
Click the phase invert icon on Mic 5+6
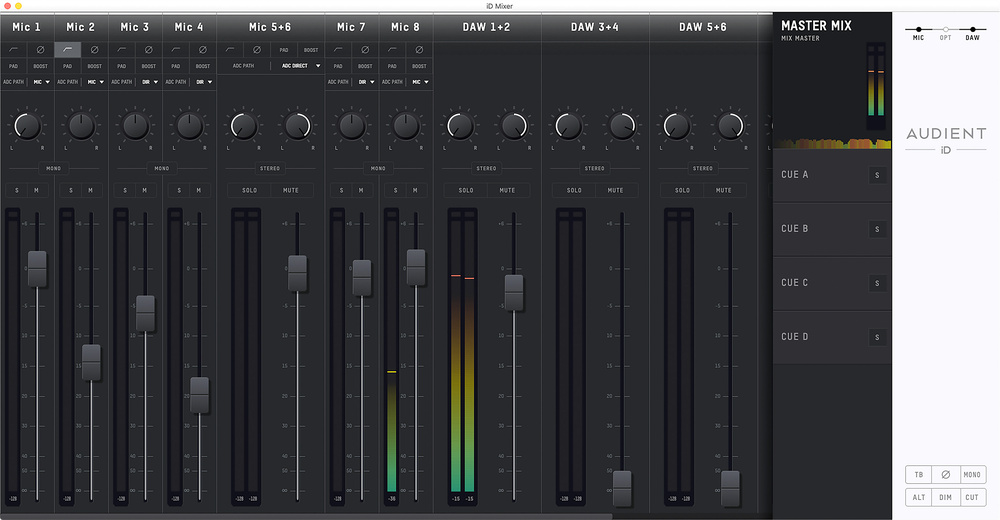[256, 49]
